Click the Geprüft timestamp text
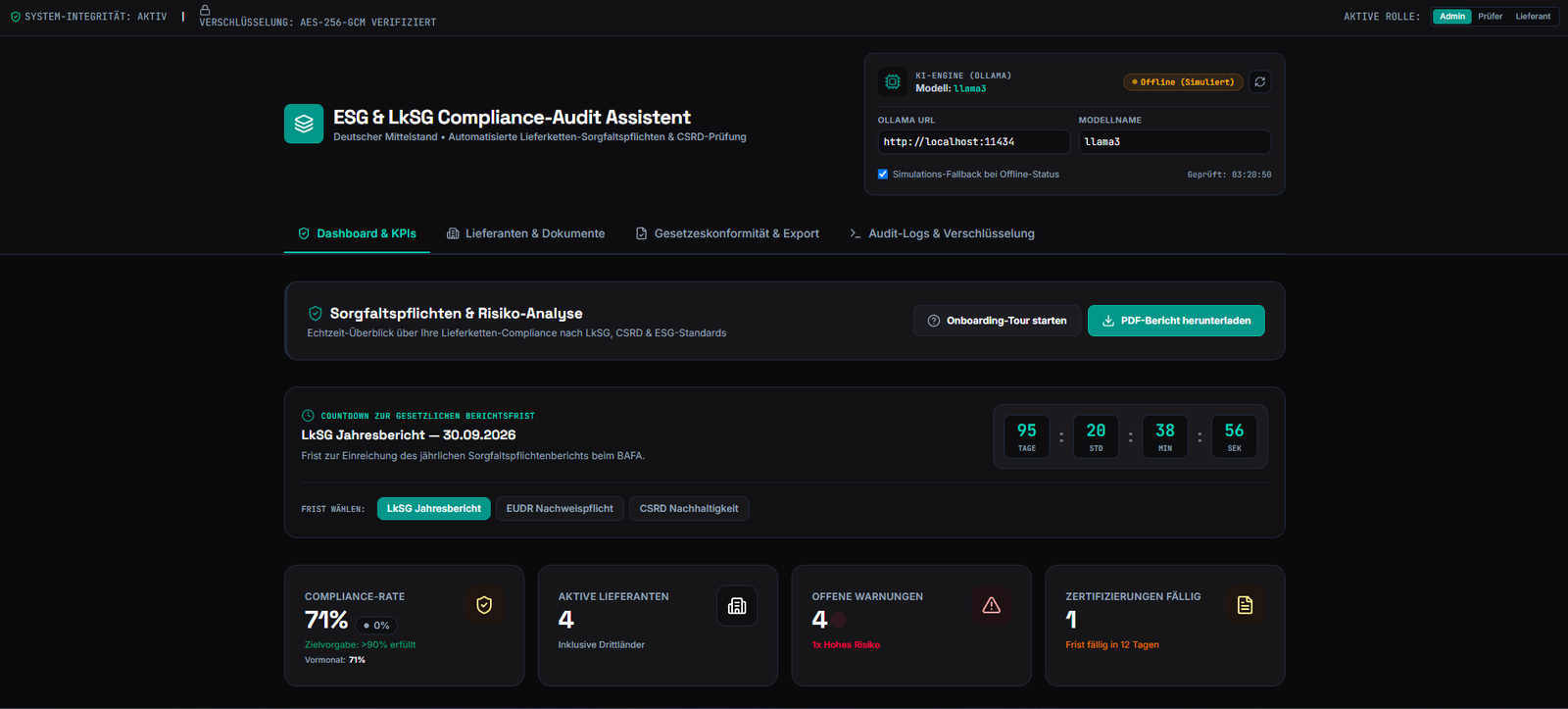The width and height of the screenshot is (1568, 709). tap(1229, 175)
